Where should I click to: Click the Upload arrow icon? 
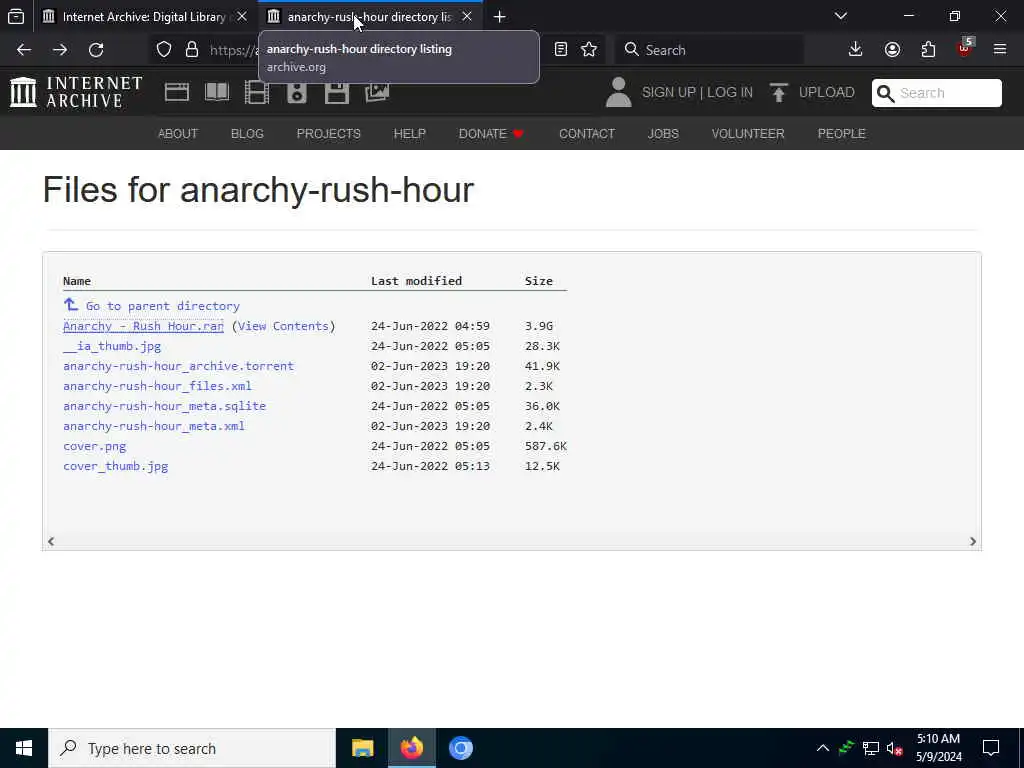tap(778, 92)
